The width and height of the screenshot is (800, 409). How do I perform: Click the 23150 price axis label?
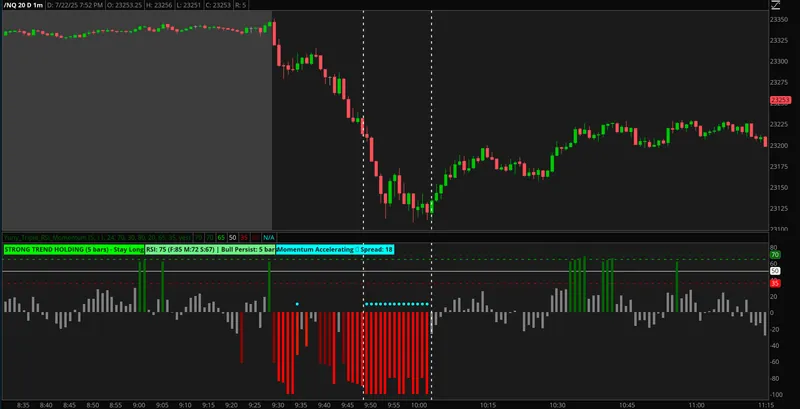(780, 187)
